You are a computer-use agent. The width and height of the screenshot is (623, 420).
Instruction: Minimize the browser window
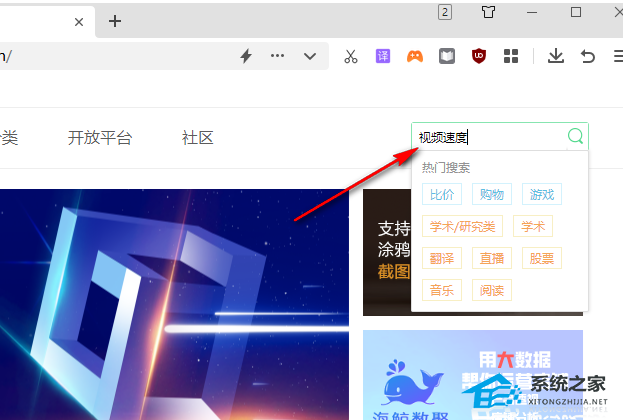point(532,13)
